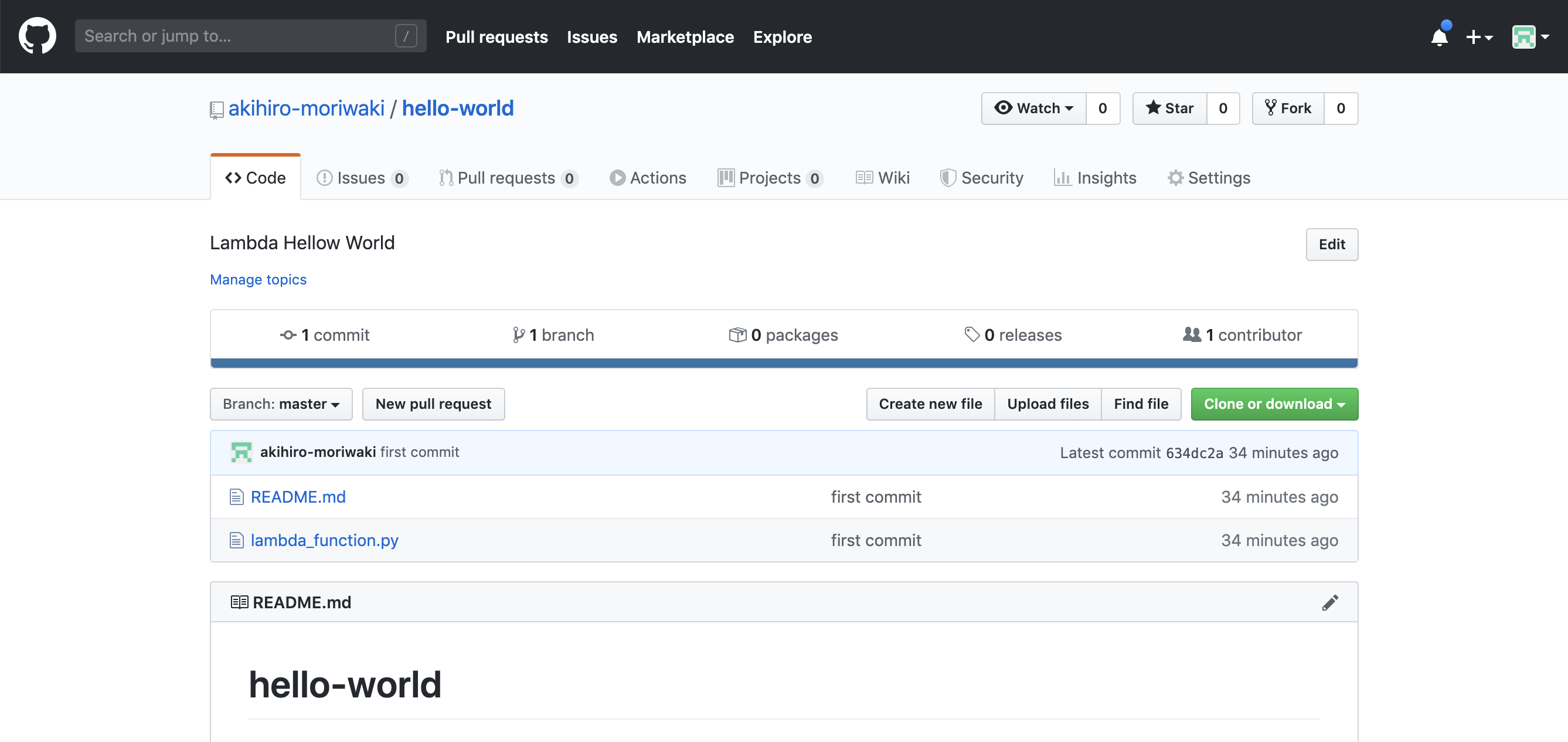Click the New pull request button

pyautogui.click(x=433, y=404)
